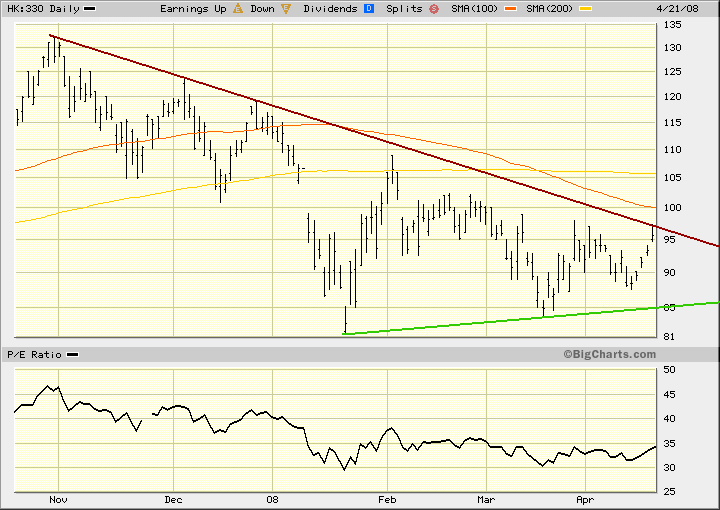
Task: Click the 81 price axis label
Action: point(669,336)
